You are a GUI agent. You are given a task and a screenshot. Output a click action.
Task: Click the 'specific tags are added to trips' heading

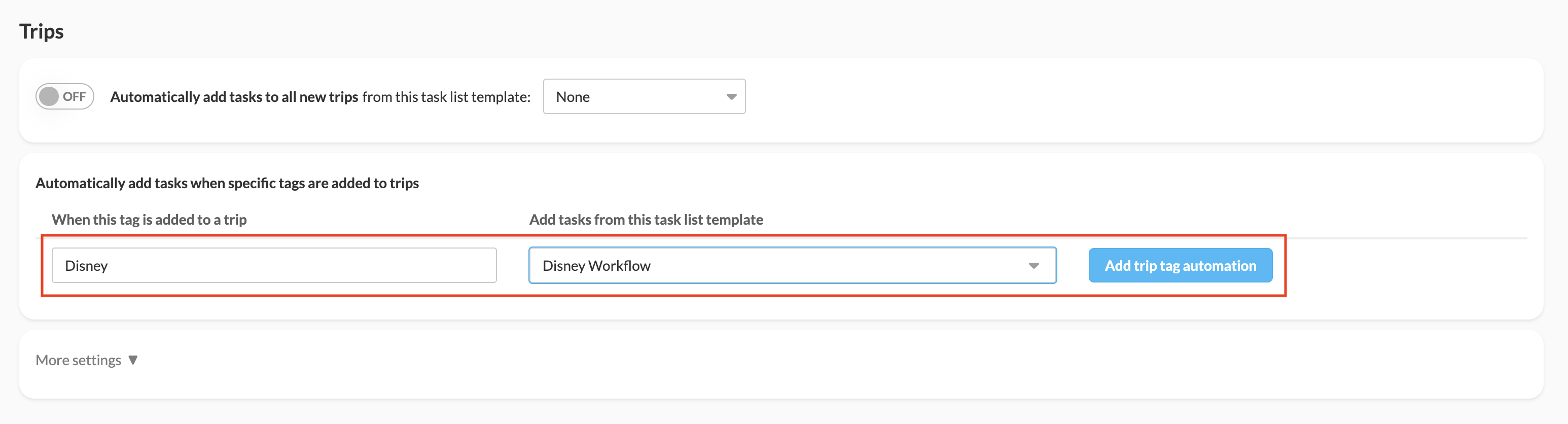pyautogui.click(x=227, y=183)
